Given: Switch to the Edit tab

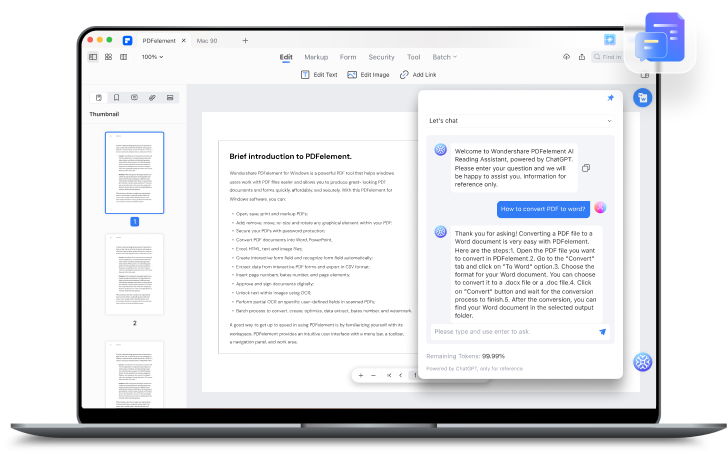Looking at the screenshot, I should click(286, 57).
